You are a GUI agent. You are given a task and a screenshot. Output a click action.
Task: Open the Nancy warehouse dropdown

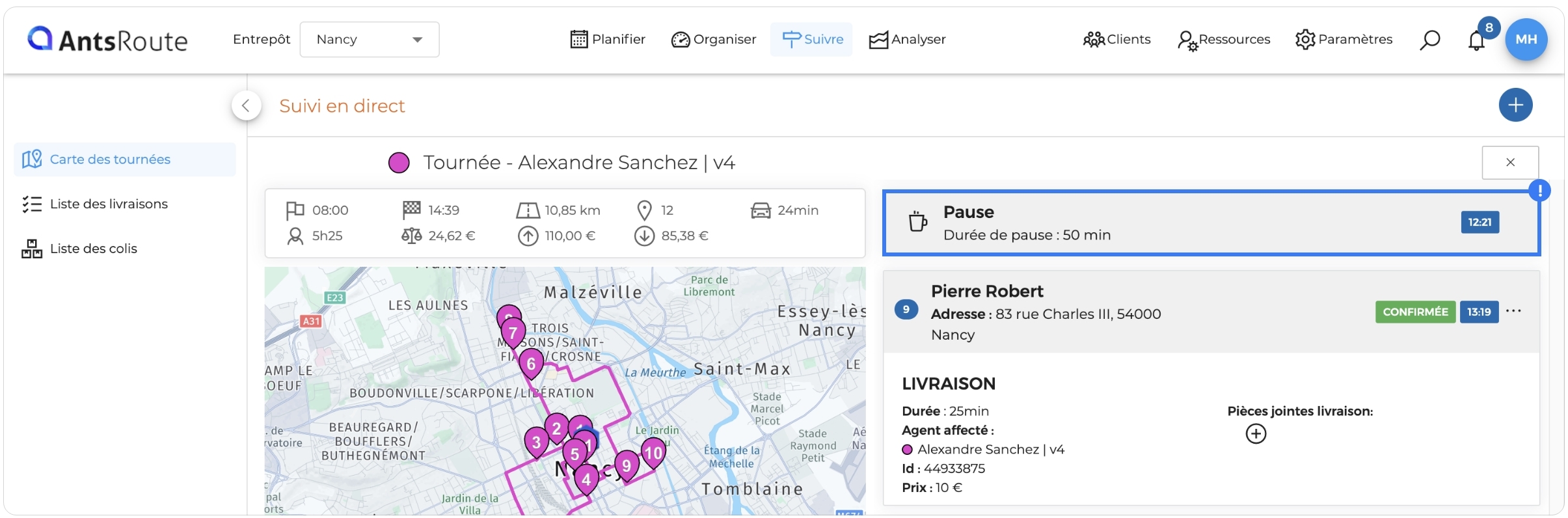(370, 39)
